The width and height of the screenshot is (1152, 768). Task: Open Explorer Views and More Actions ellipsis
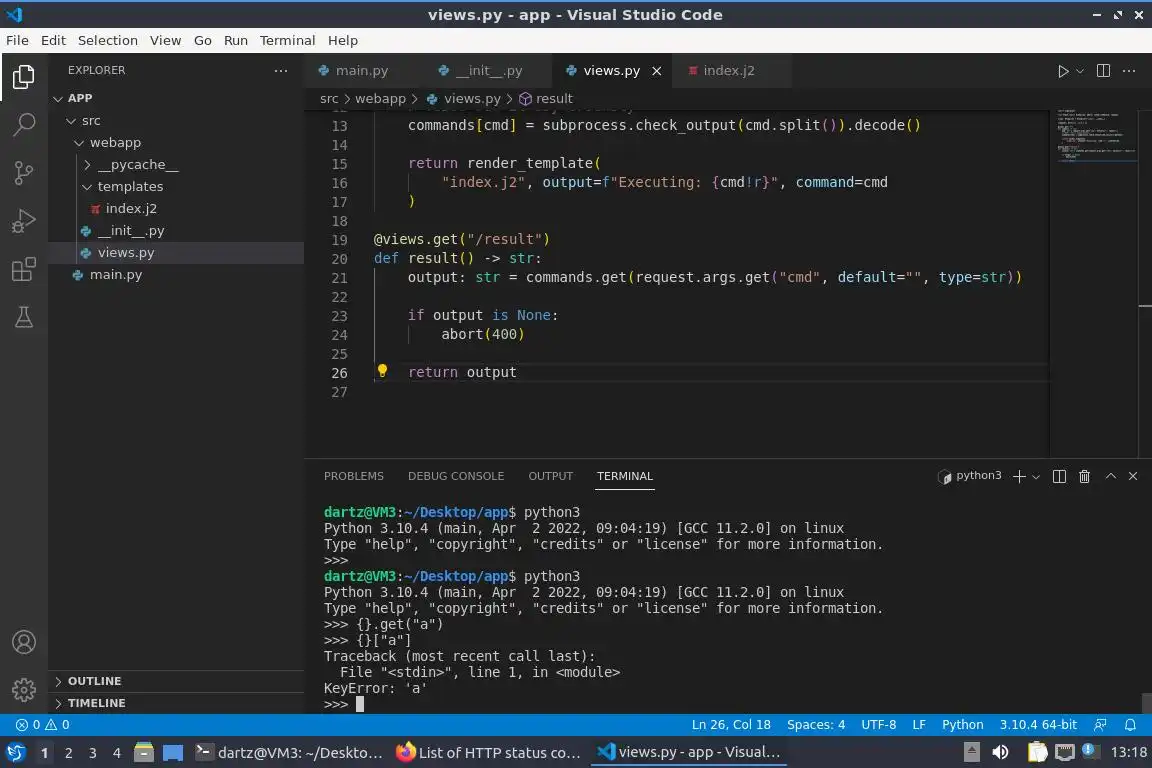(281, 71)
